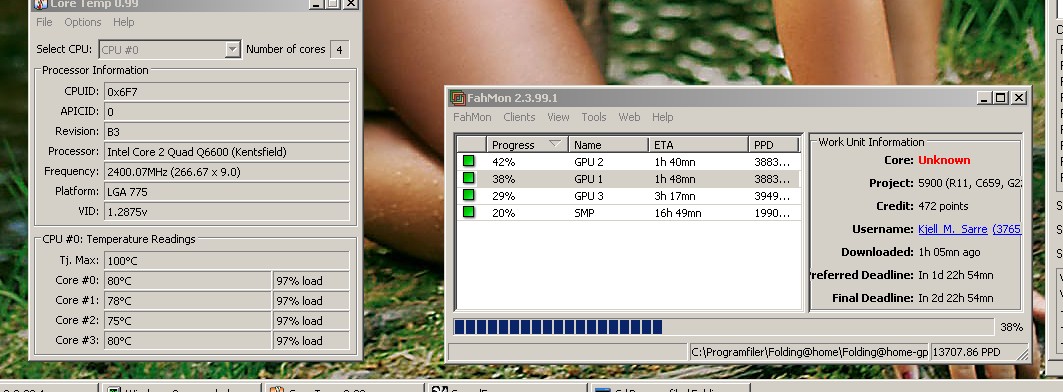Click the Revision value B3
This screenshot has height=392, width=1063.
226,132
